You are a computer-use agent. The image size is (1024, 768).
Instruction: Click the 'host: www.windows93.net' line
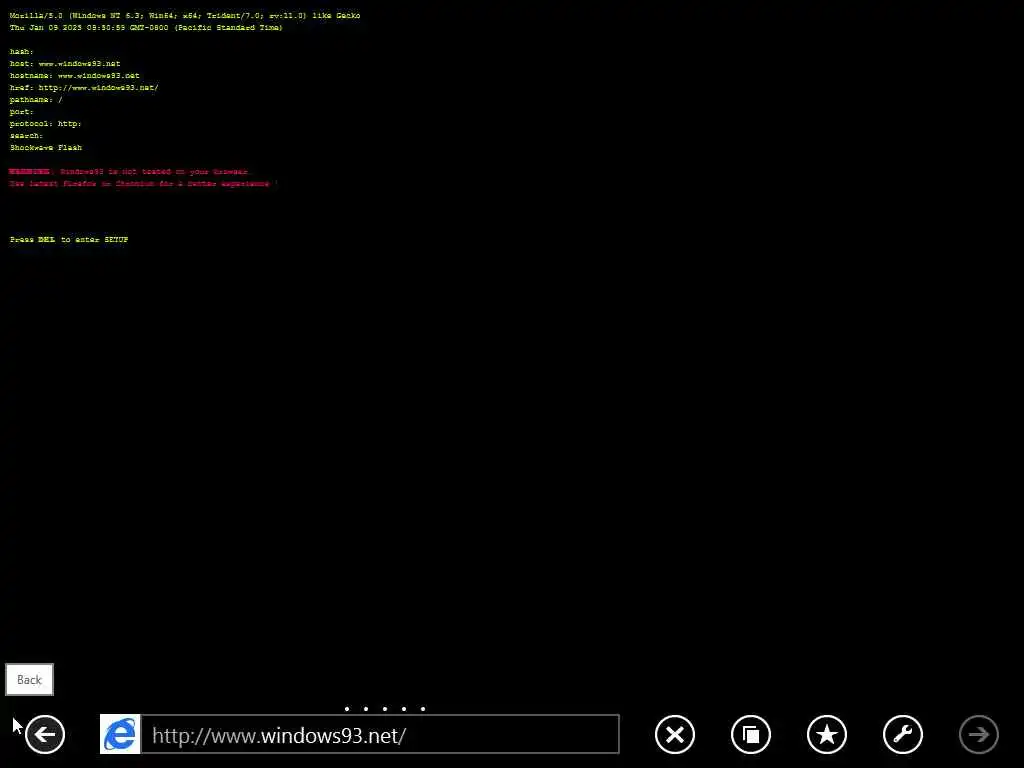point(65,63)
